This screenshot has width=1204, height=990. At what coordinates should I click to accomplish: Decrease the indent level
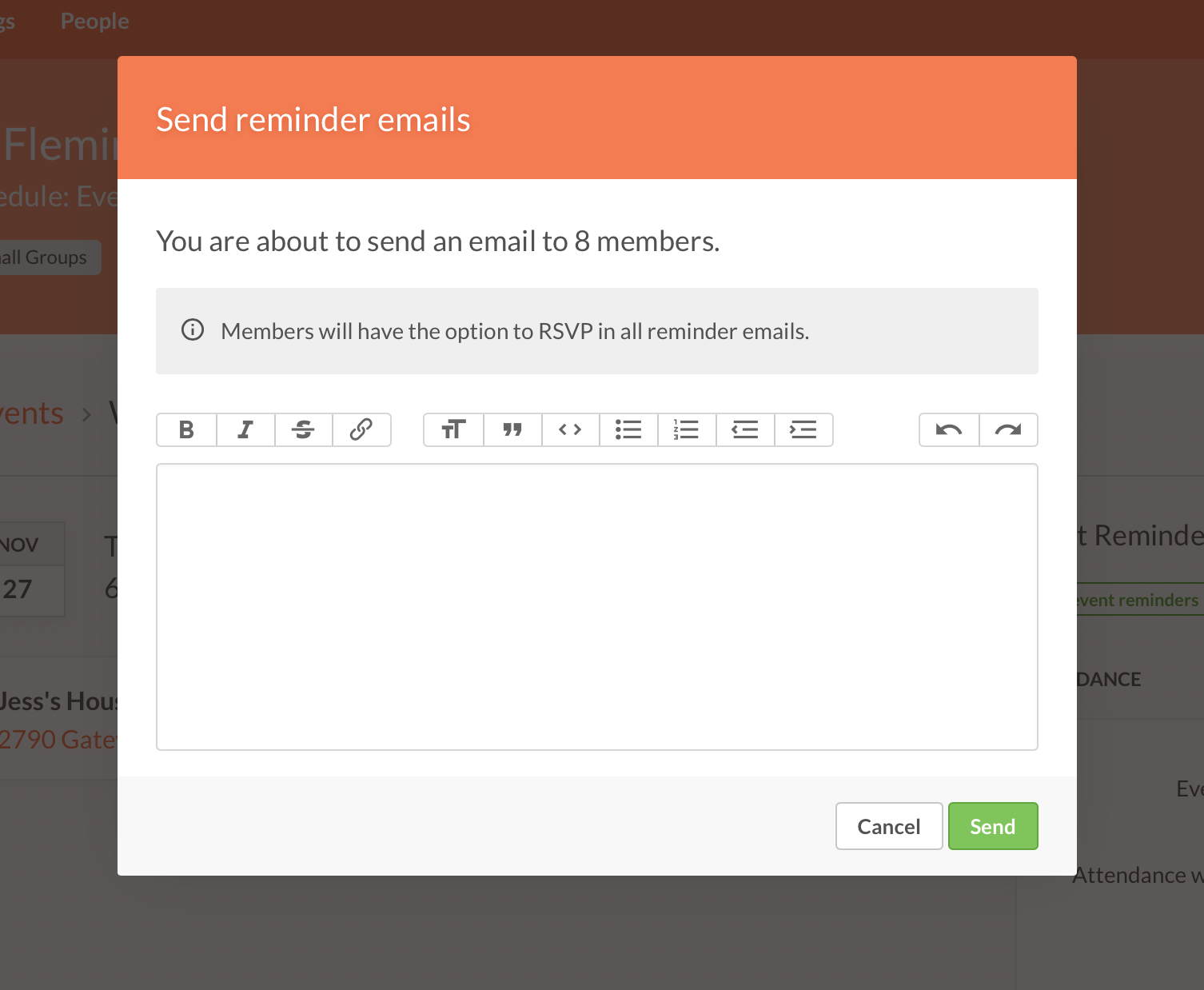[x=745, y=430]
